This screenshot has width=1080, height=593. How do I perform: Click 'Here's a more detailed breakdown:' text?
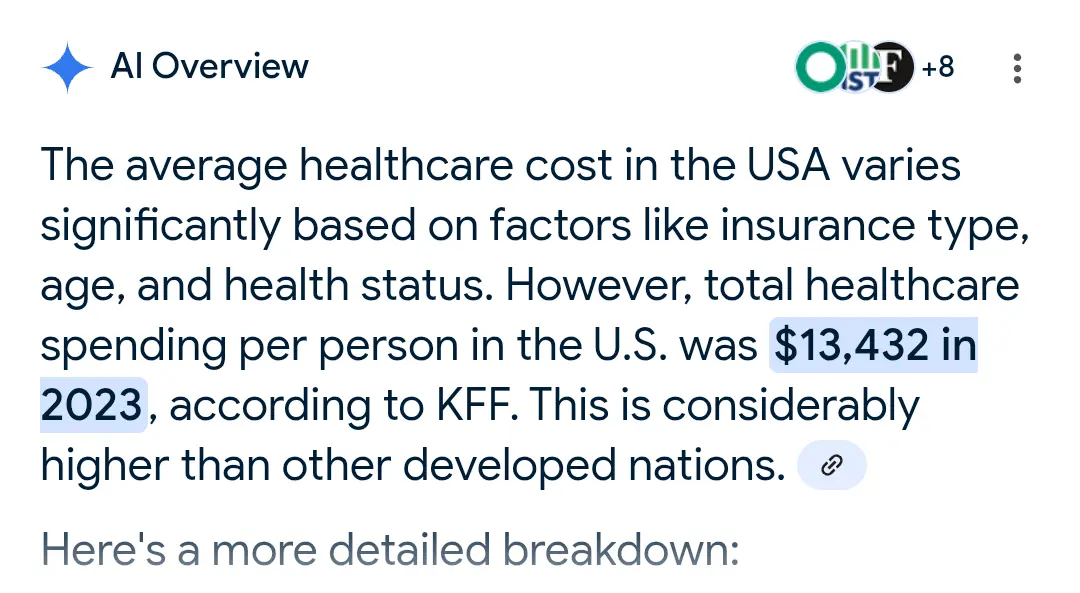pyautogui.click(x=390, y=550)
